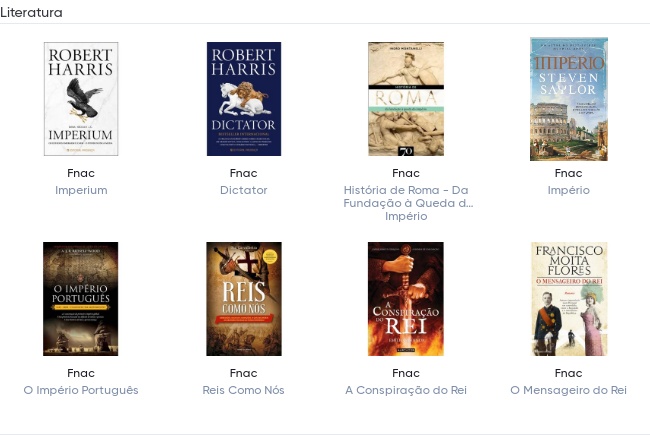Click the Literatura section heading
Image resolution: width=650 pixels, height=435 pixels.
31,12
